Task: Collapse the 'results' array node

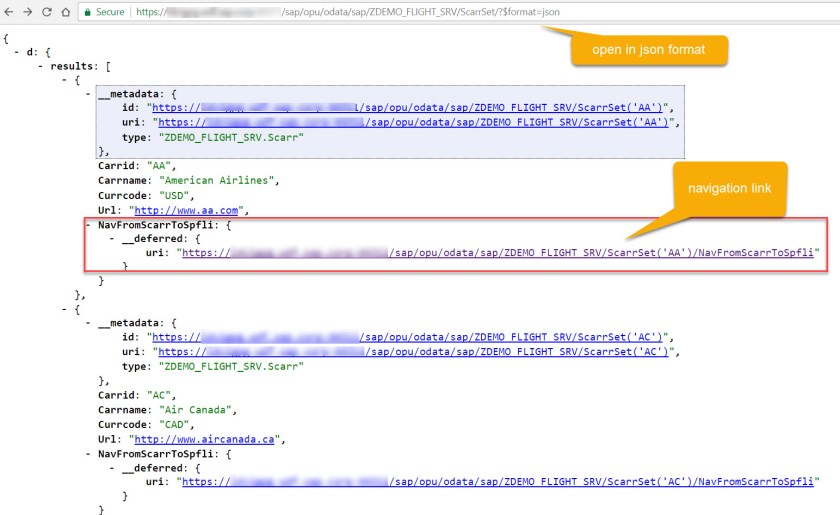Action: click(x=41, y=66)
